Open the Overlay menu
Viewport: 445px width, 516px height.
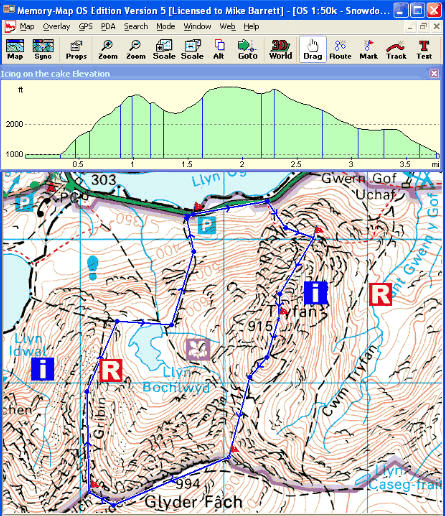click(x=56, y=26)
